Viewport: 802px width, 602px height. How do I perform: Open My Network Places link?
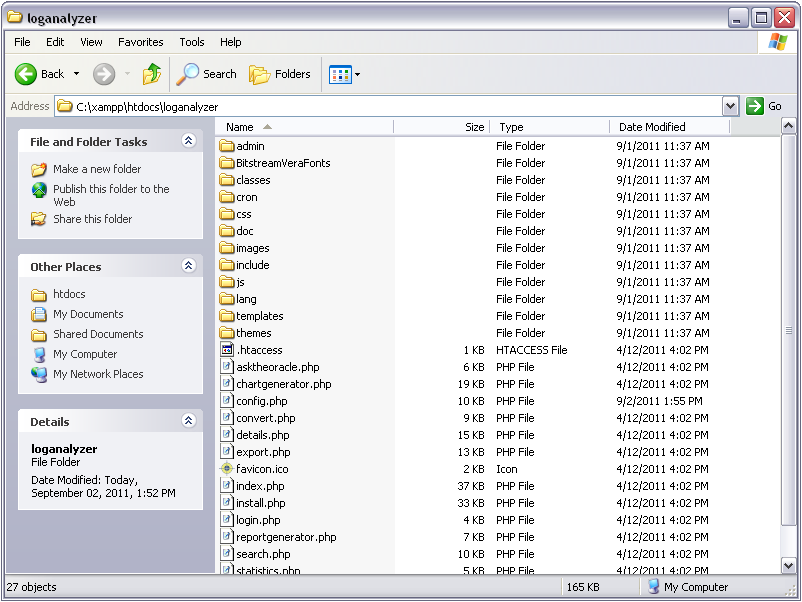(x=98, y=374)
